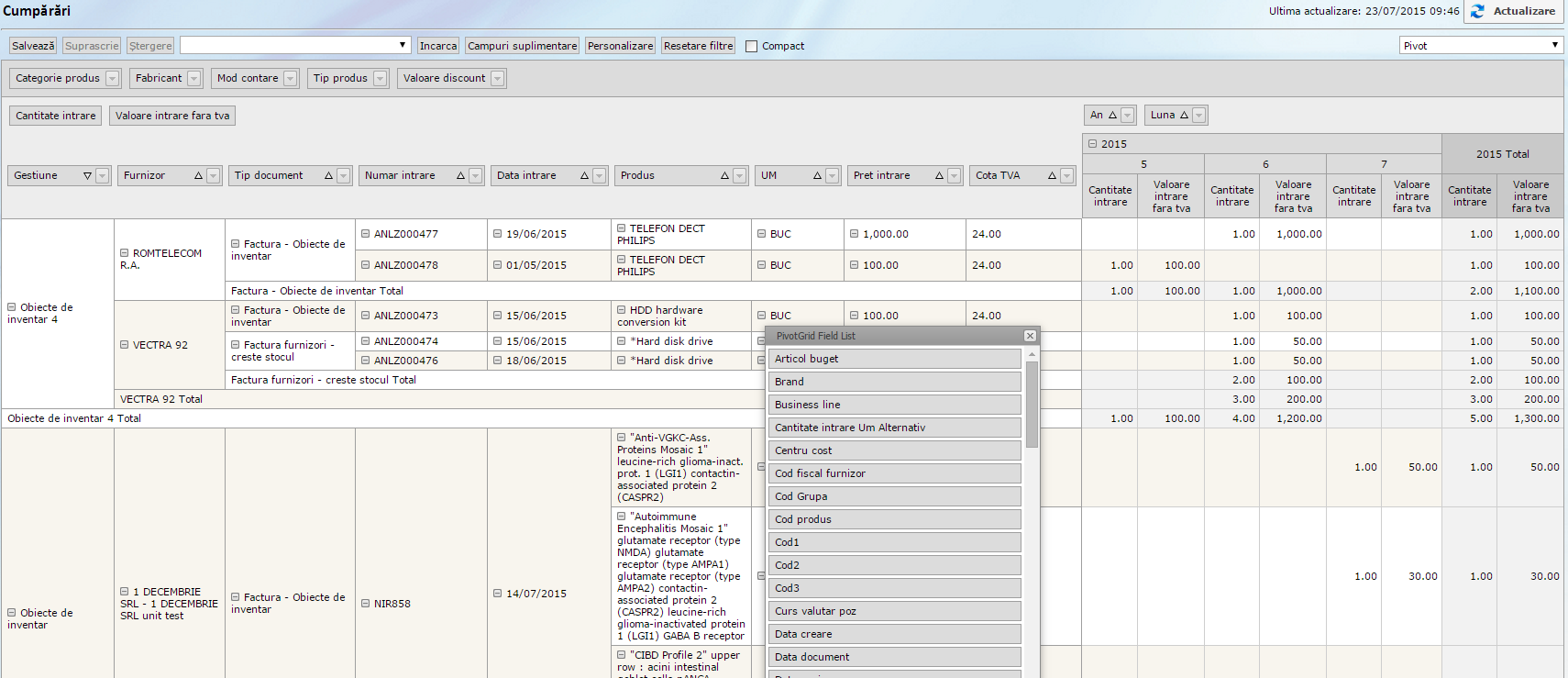Open the saved layouts dropdown beside Stergere
The height and width of the screenshot is (678, 1568).
click(295, 46)
